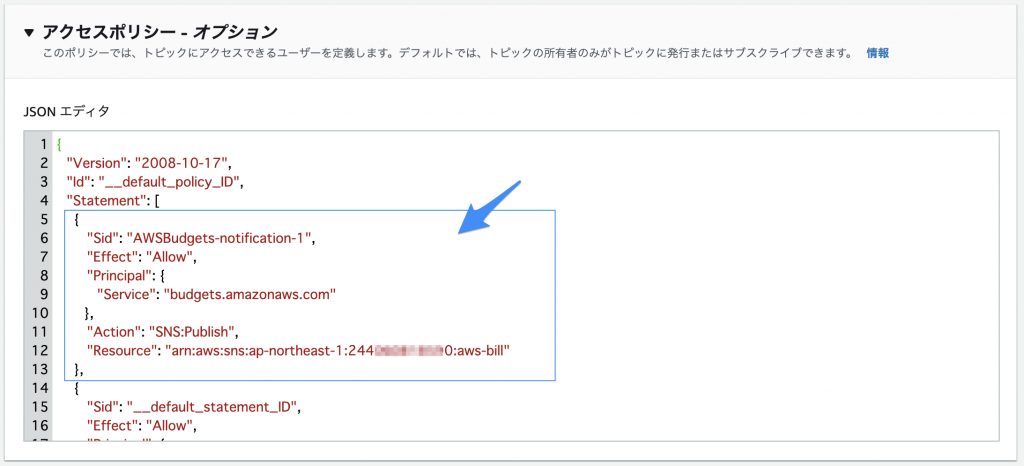Screen dimensions: 1024x466
Task: Click the "Statement": [ line
Action: 114,202
